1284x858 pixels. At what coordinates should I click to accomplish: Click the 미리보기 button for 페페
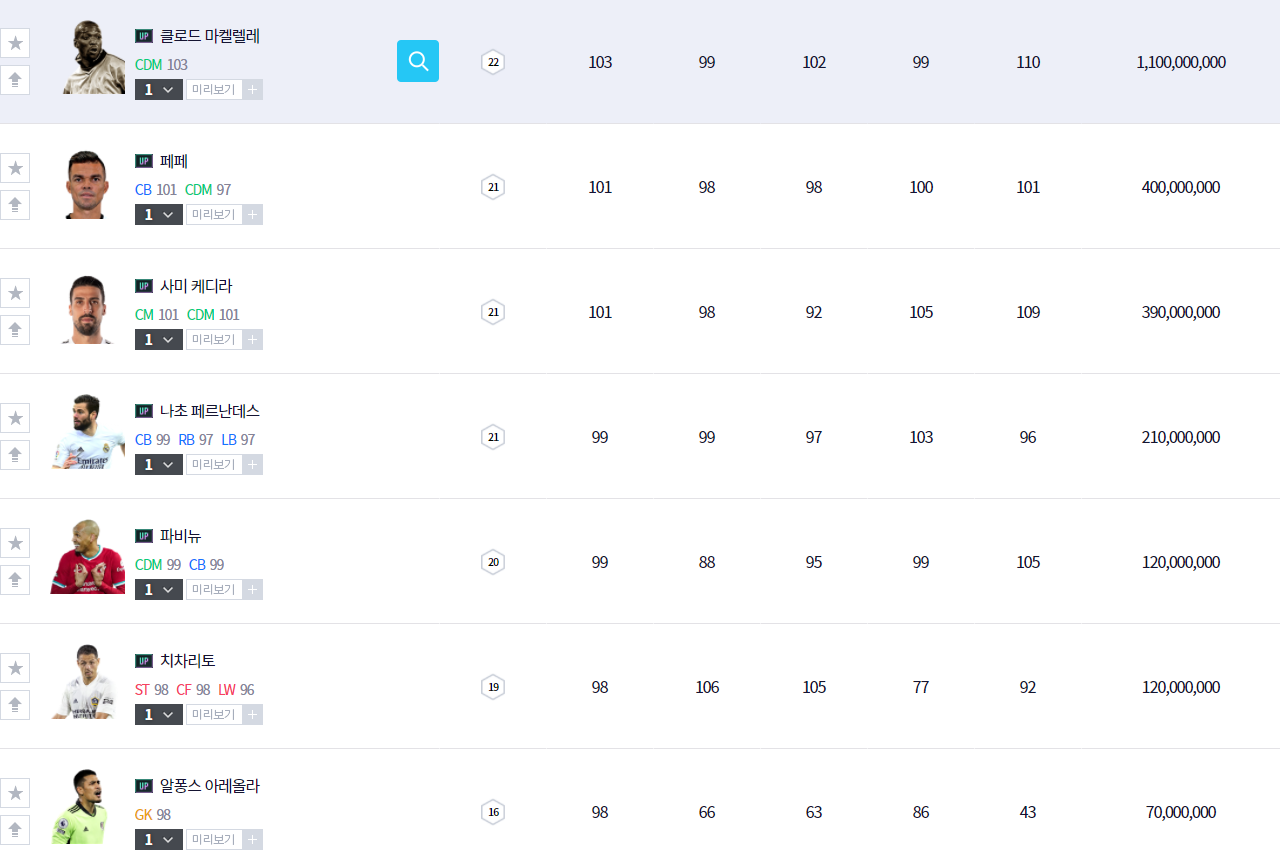point(213,215)
